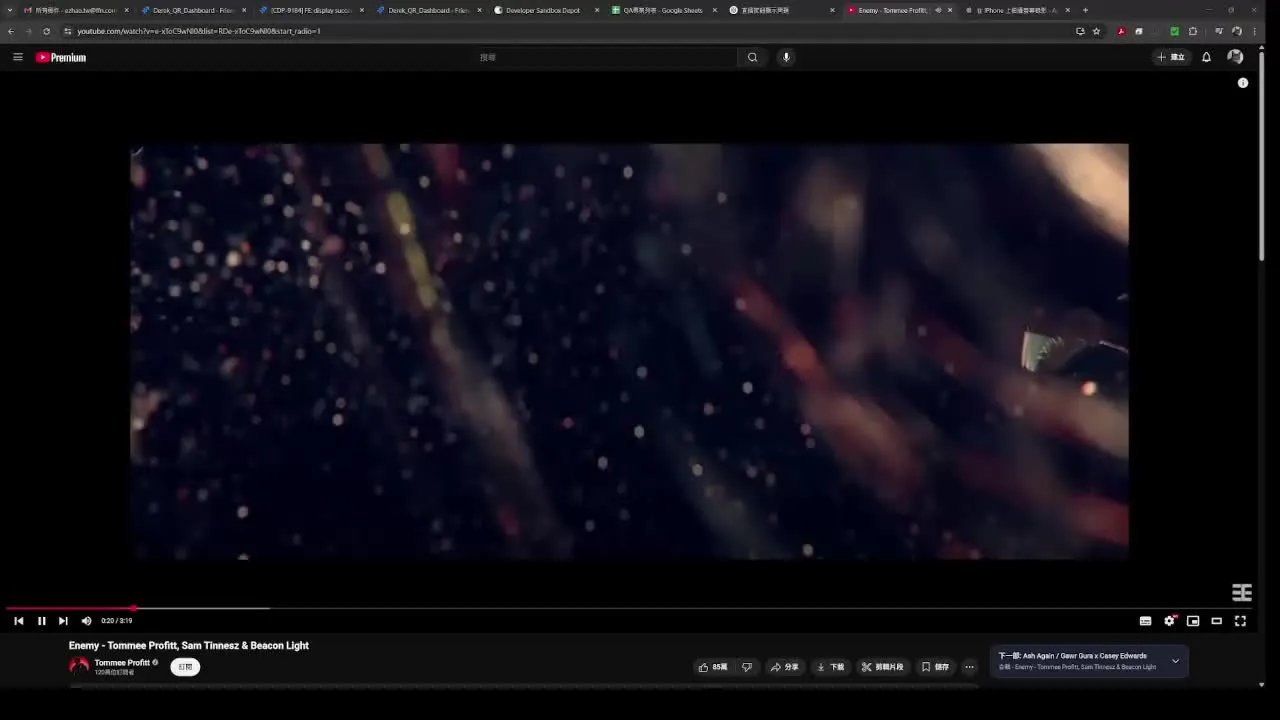
Task: Click the Share button
Action: tap(784, 667)
